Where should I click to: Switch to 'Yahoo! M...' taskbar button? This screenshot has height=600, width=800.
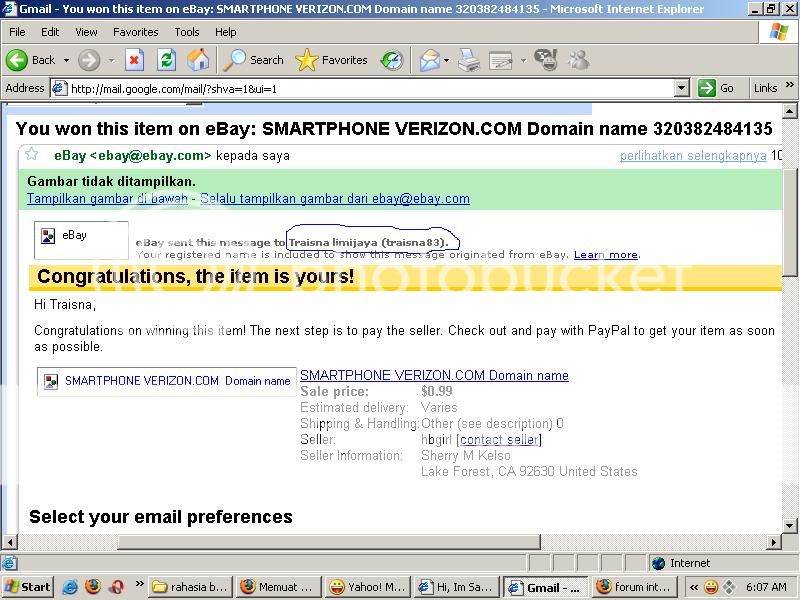point(368,587)
